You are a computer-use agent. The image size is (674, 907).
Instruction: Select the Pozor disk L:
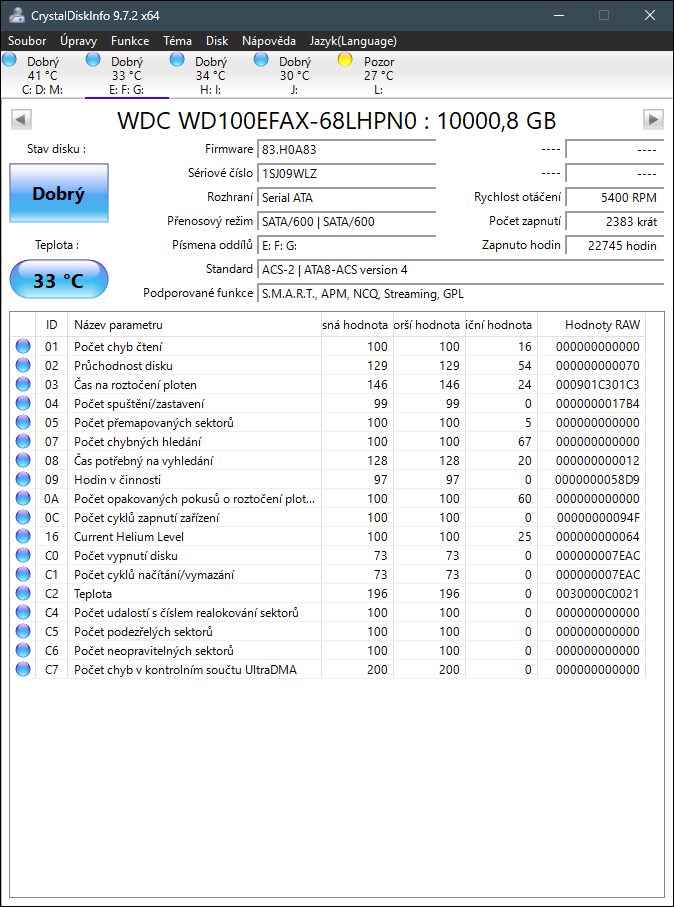point(378,75)
